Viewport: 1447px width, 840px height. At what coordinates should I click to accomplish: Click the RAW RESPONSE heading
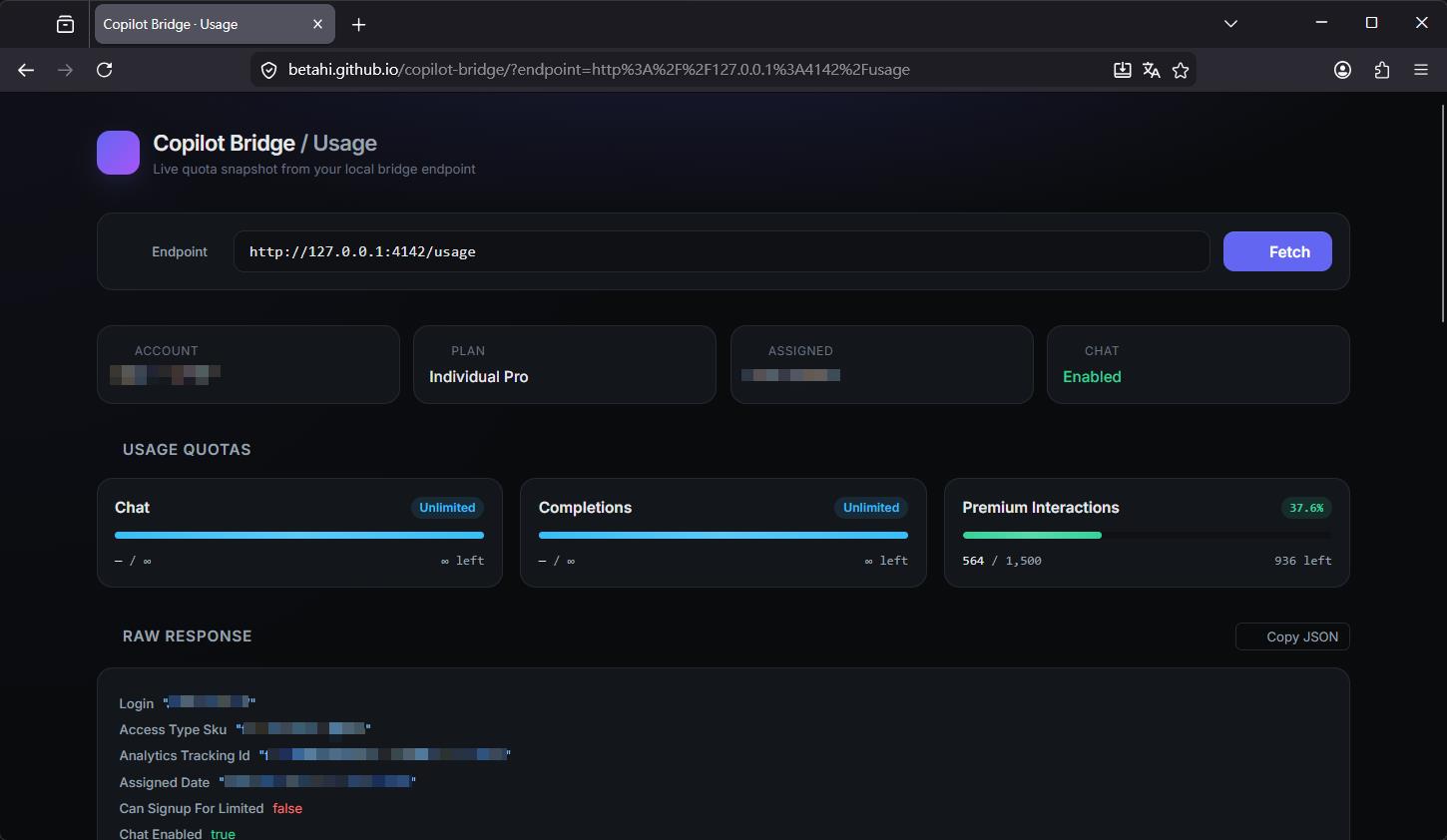click(188, 636)
